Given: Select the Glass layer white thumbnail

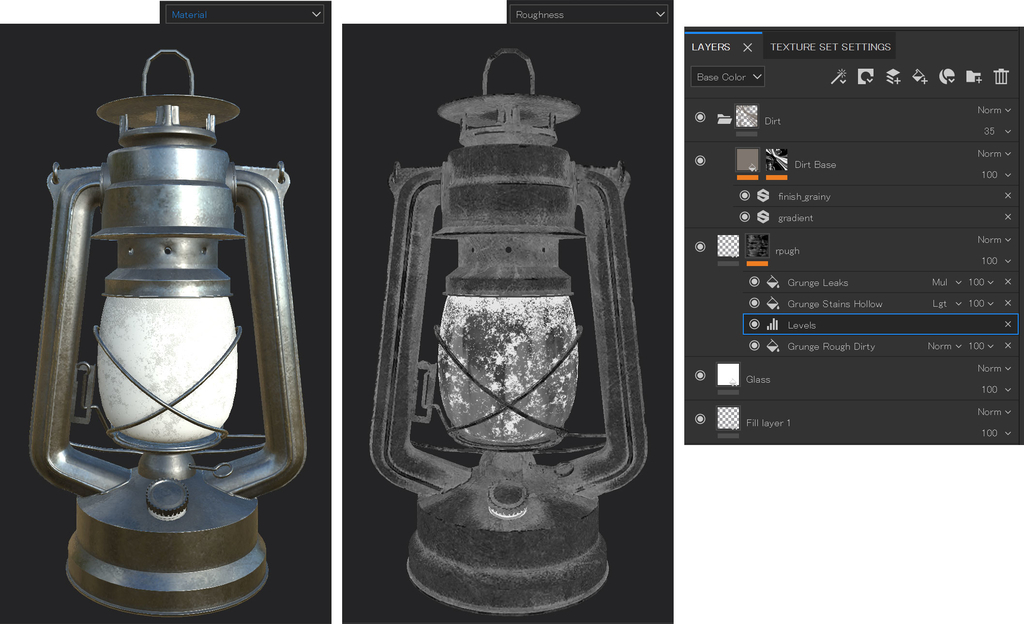Looking at the screenshot, I should pyautogui.click(x=728, y=375).
